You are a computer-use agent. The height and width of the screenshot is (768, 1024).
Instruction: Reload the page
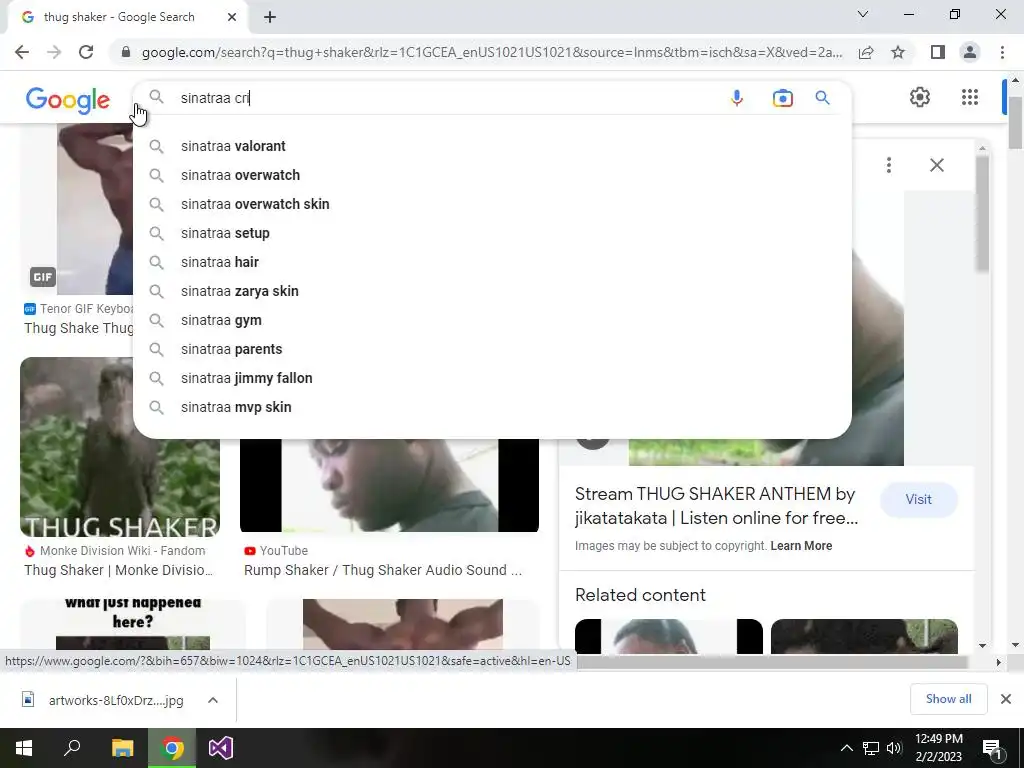[x=86, y=52]
